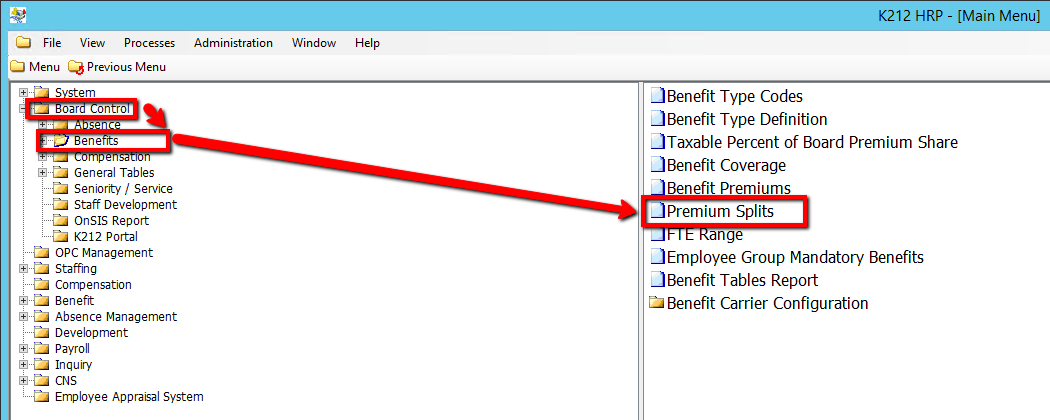1050x420 pixels.
Task: Expand the Absence Management tree node
Action: [x=24, y=317]
